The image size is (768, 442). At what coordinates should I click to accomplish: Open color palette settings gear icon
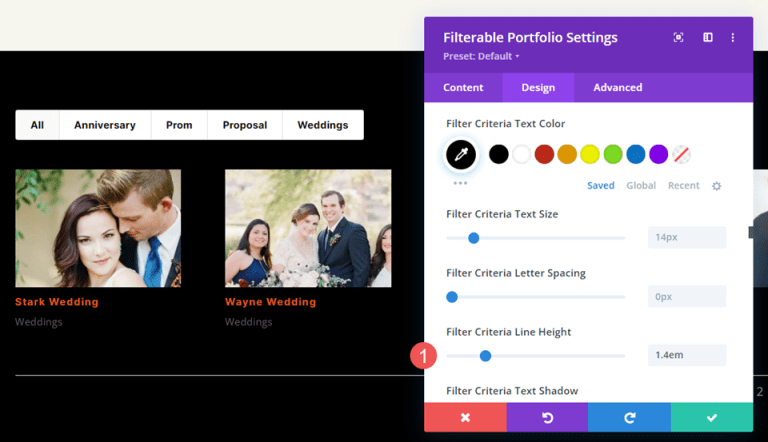[x=716, y=186]
